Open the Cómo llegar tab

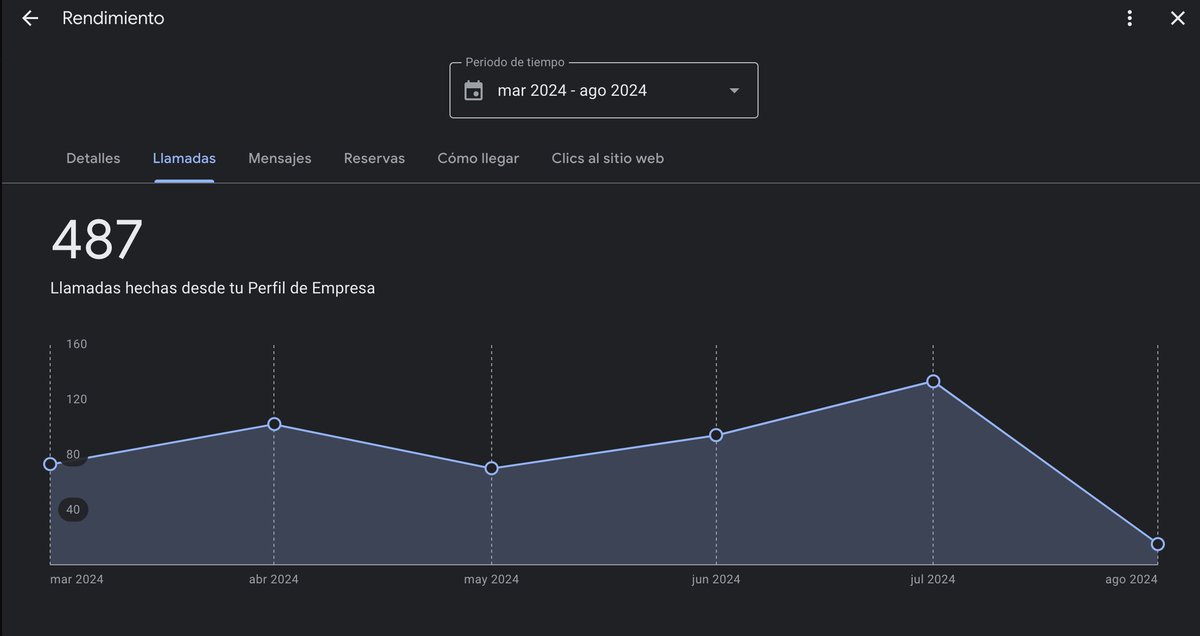478,158
